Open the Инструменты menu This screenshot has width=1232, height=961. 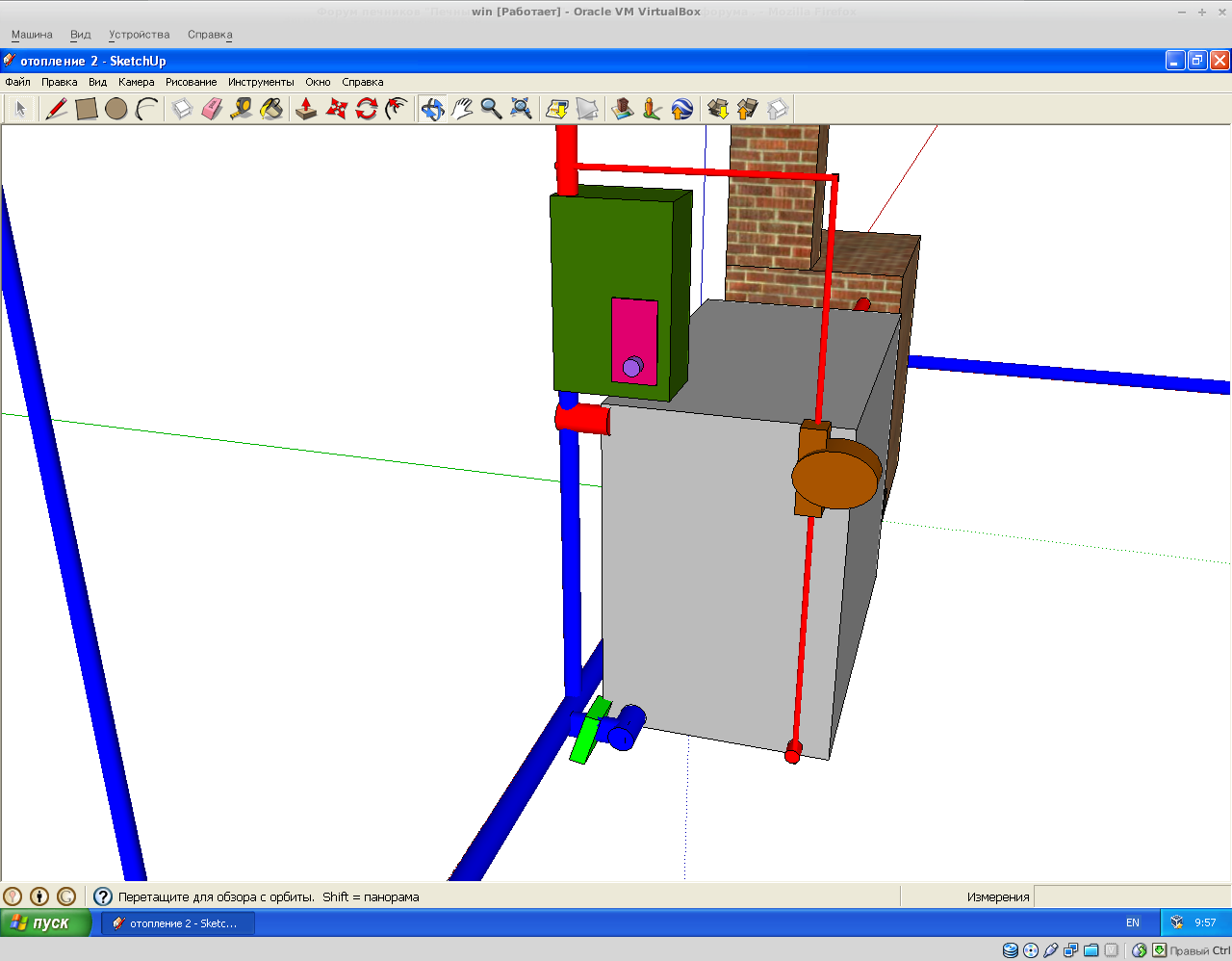click(261, 82)
